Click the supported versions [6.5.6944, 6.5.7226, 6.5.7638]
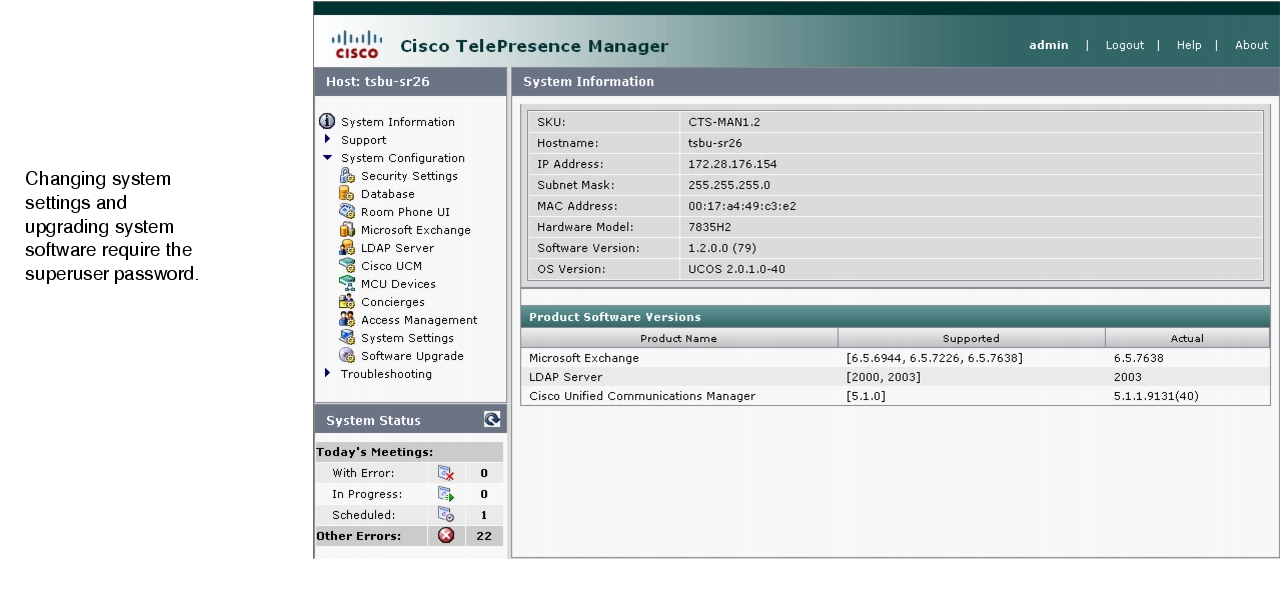The height and width of the screenshot is (599, 1280). click(934, 358)
